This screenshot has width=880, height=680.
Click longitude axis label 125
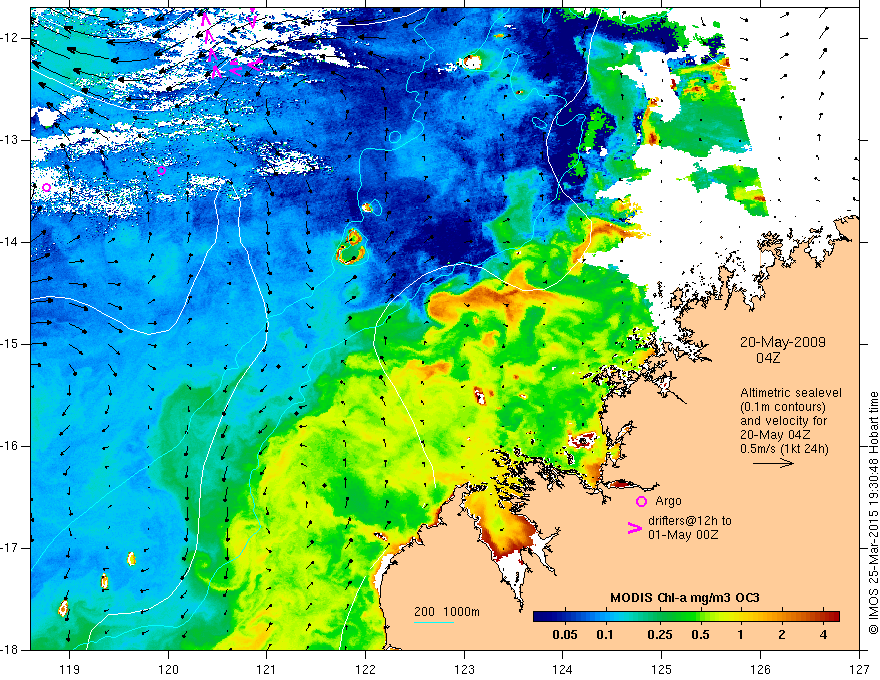pyautogui.click(x=662, y=669)
